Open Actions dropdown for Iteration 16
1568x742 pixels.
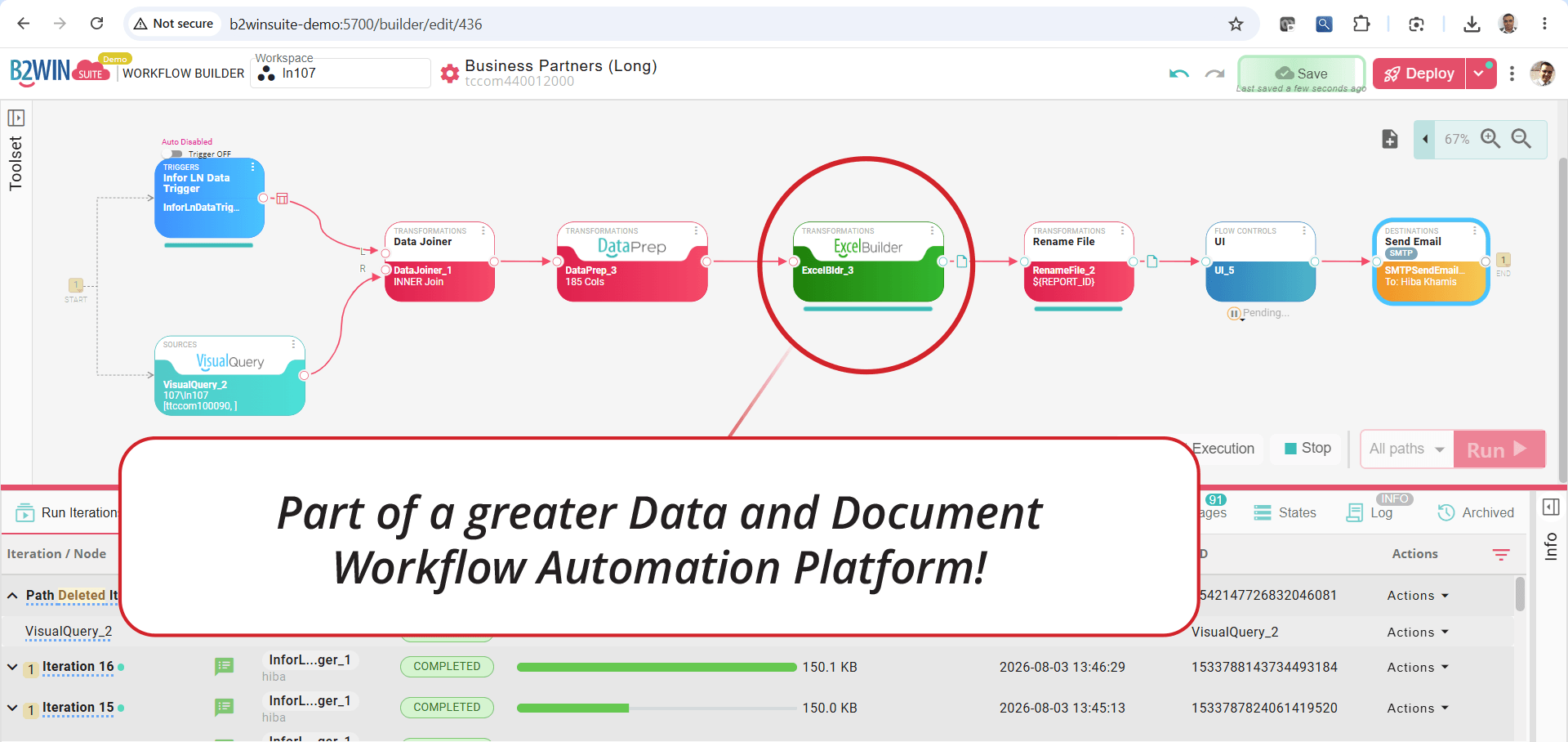click(1418, 668)
